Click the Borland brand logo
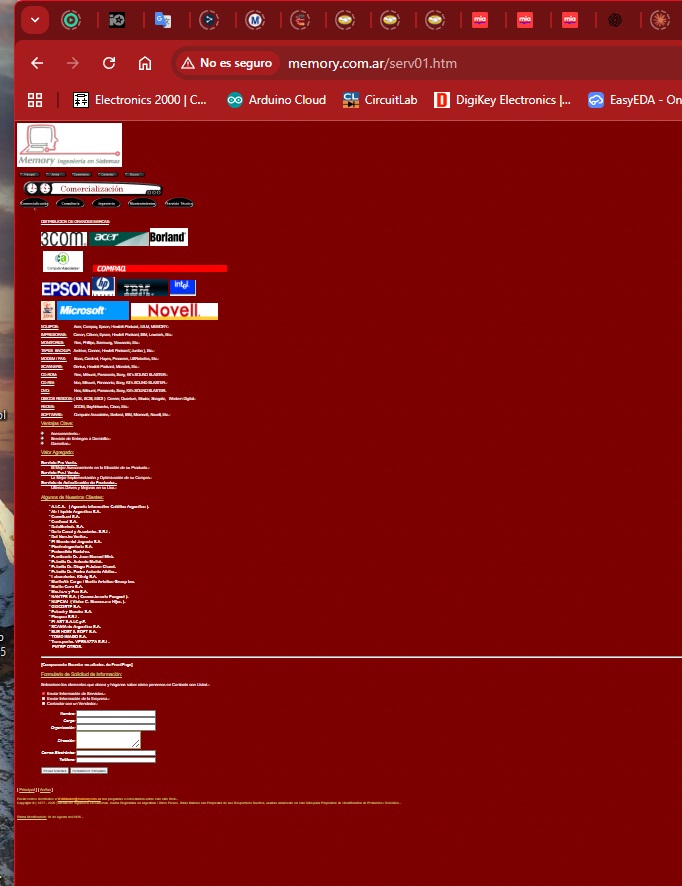This screenshot has width=682, height=886. [168, 237]
